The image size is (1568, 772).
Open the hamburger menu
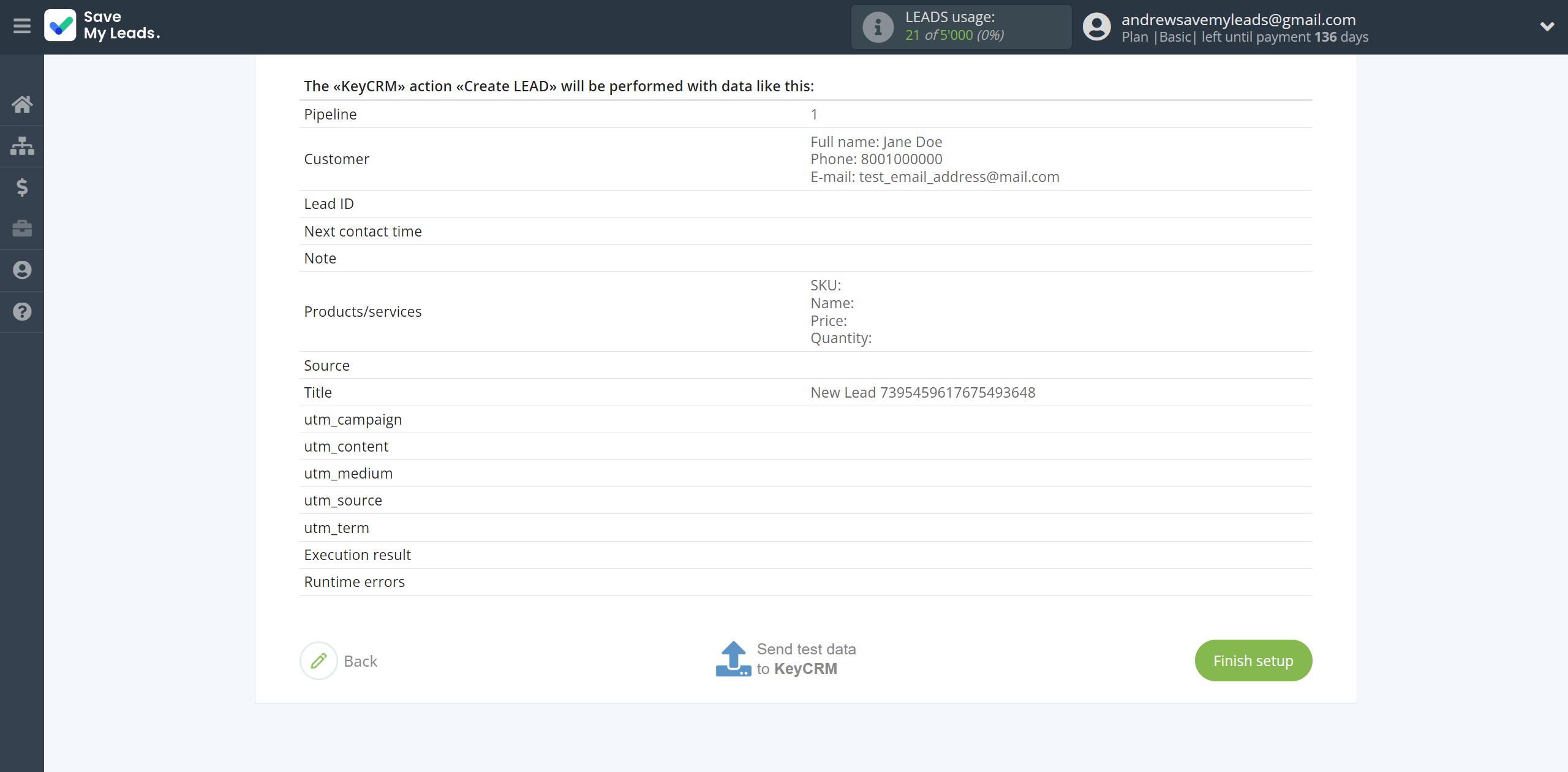pos(22,26)
